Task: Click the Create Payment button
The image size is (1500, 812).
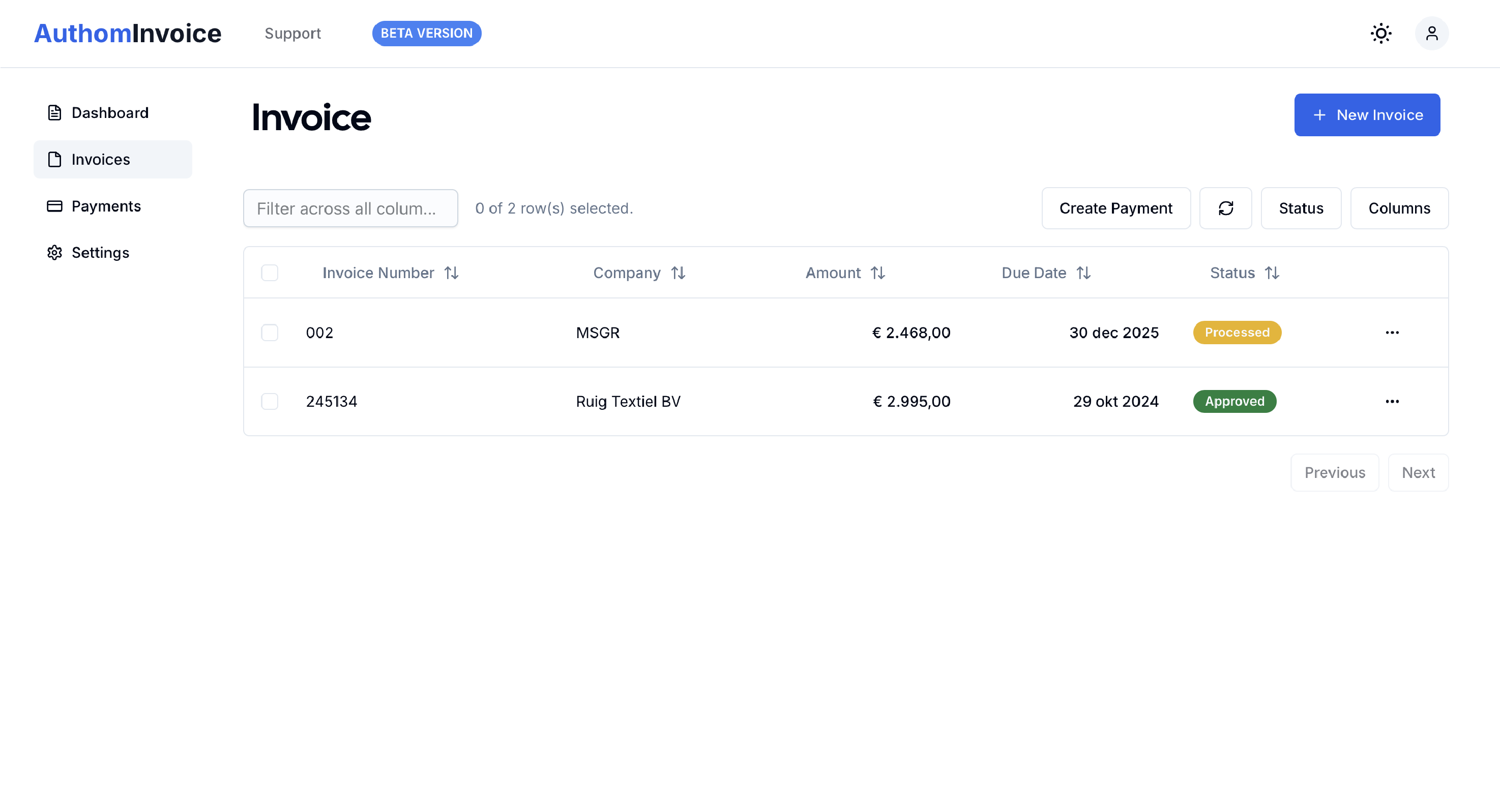Action: [x=1115, y=208]
